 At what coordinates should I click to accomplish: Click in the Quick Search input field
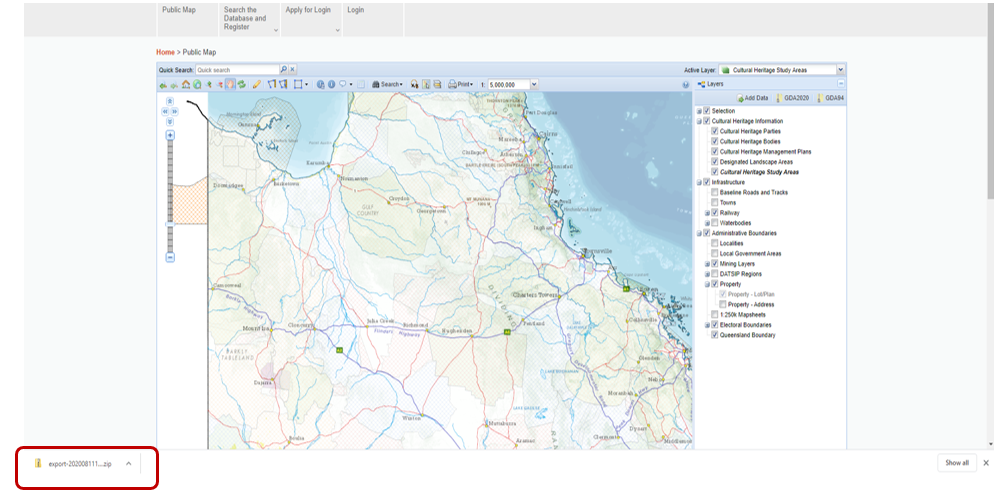click(237, 69)
